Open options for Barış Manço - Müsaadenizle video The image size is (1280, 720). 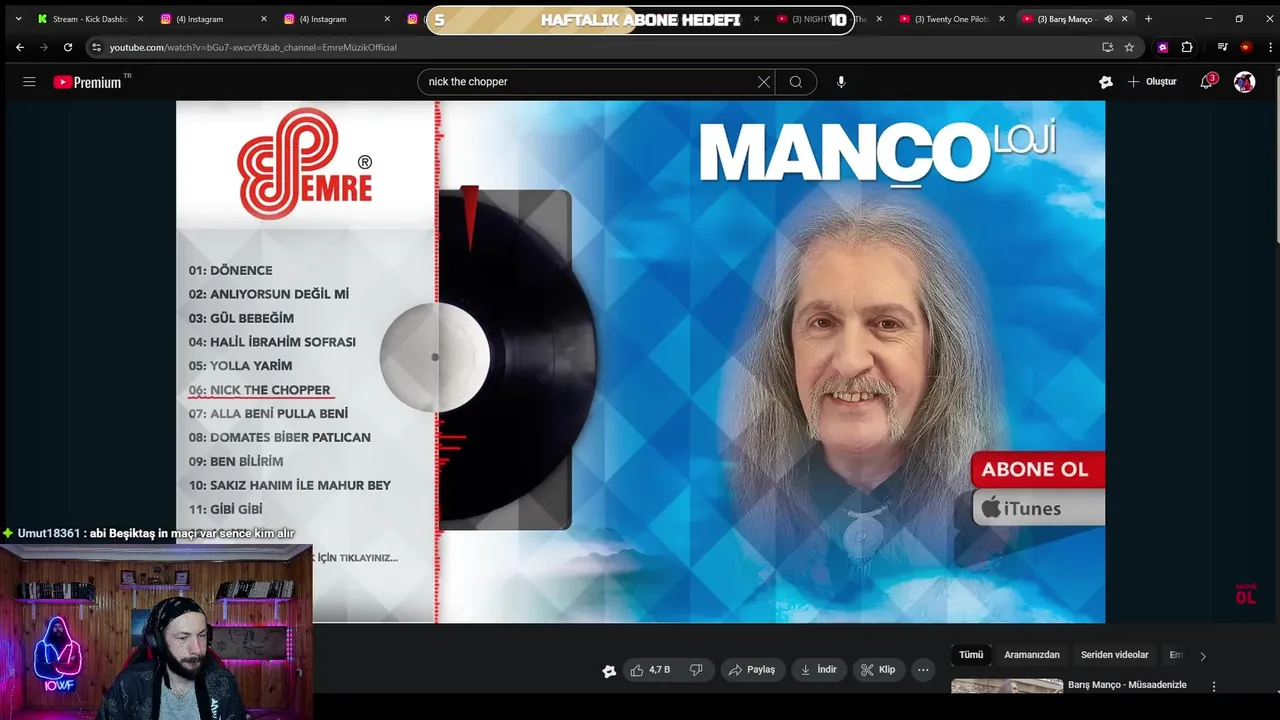pos(1214,687)
